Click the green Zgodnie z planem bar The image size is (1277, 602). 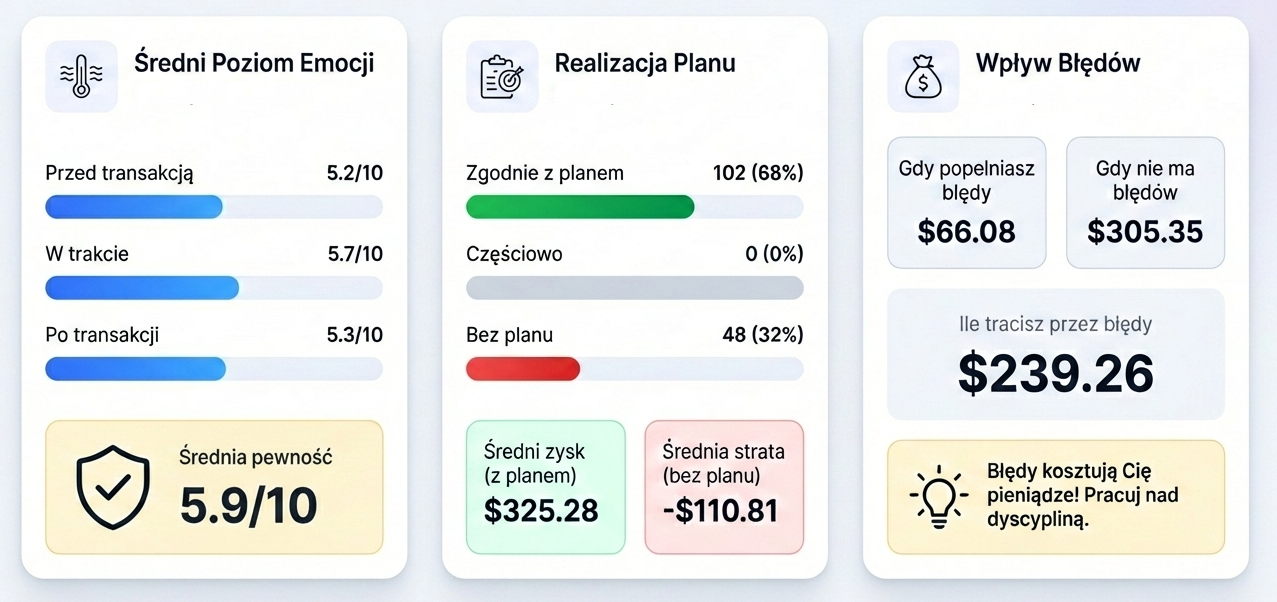(580, 207)
